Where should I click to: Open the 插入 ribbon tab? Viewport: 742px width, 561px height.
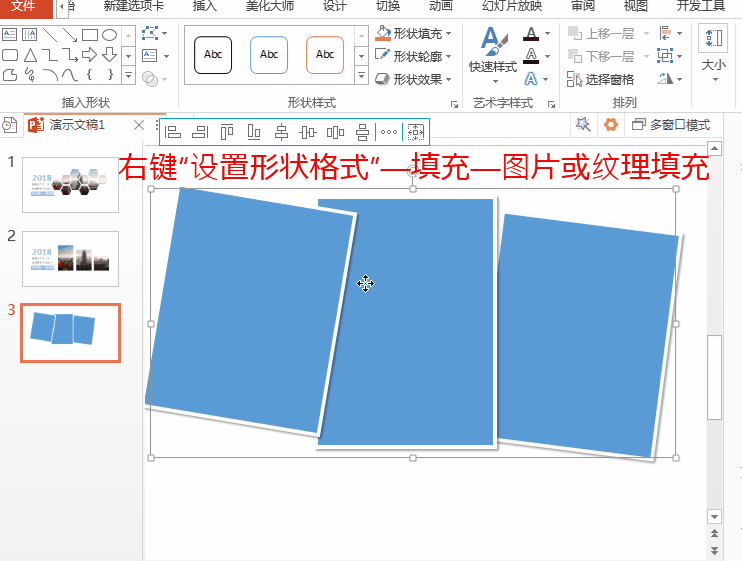205,6
